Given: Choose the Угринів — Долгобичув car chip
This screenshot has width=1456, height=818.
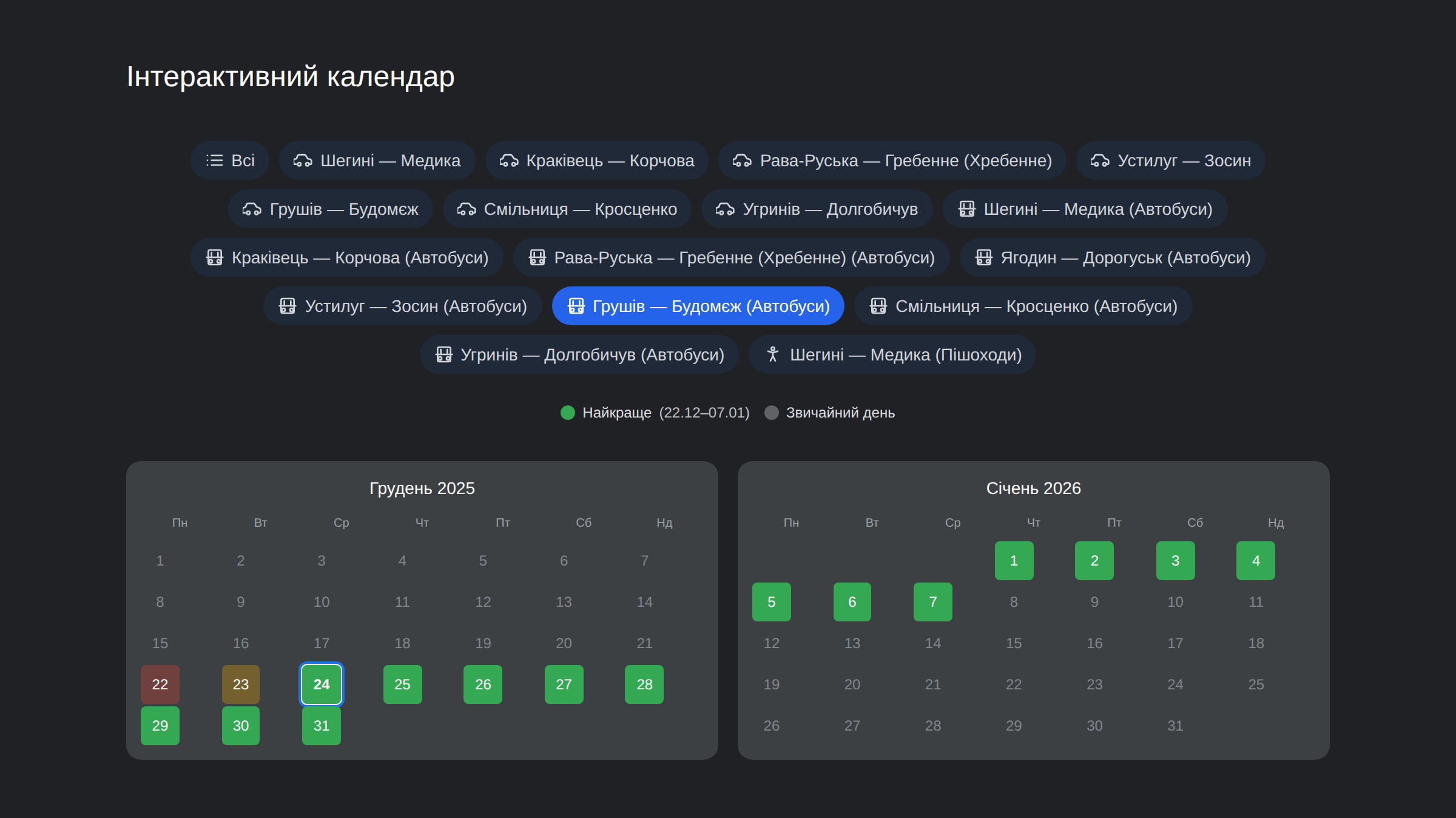Looking at the screenshot, I should click(817, 209).
